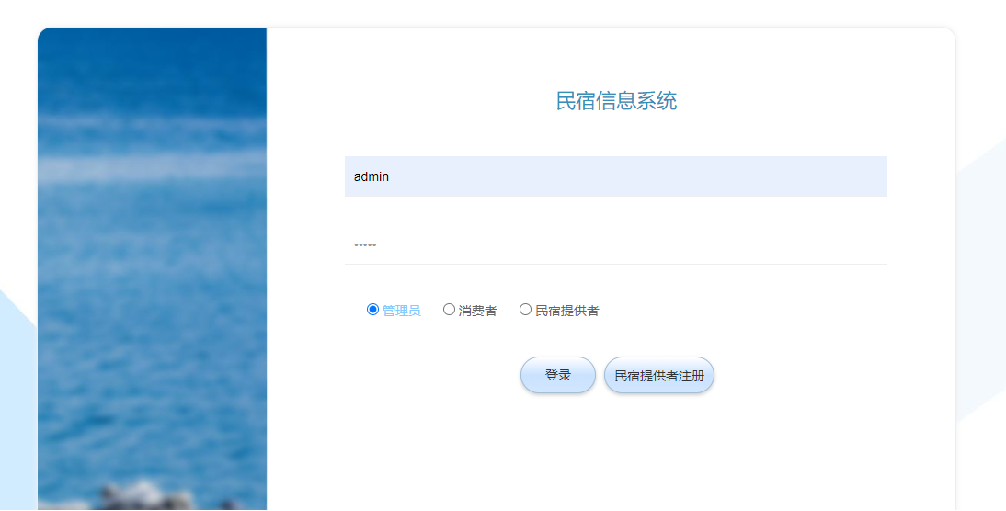This screenshot has width=1006, height=511.
Task: Click the 登录 button
Action: pyautogui.click(x=558, y=375)
